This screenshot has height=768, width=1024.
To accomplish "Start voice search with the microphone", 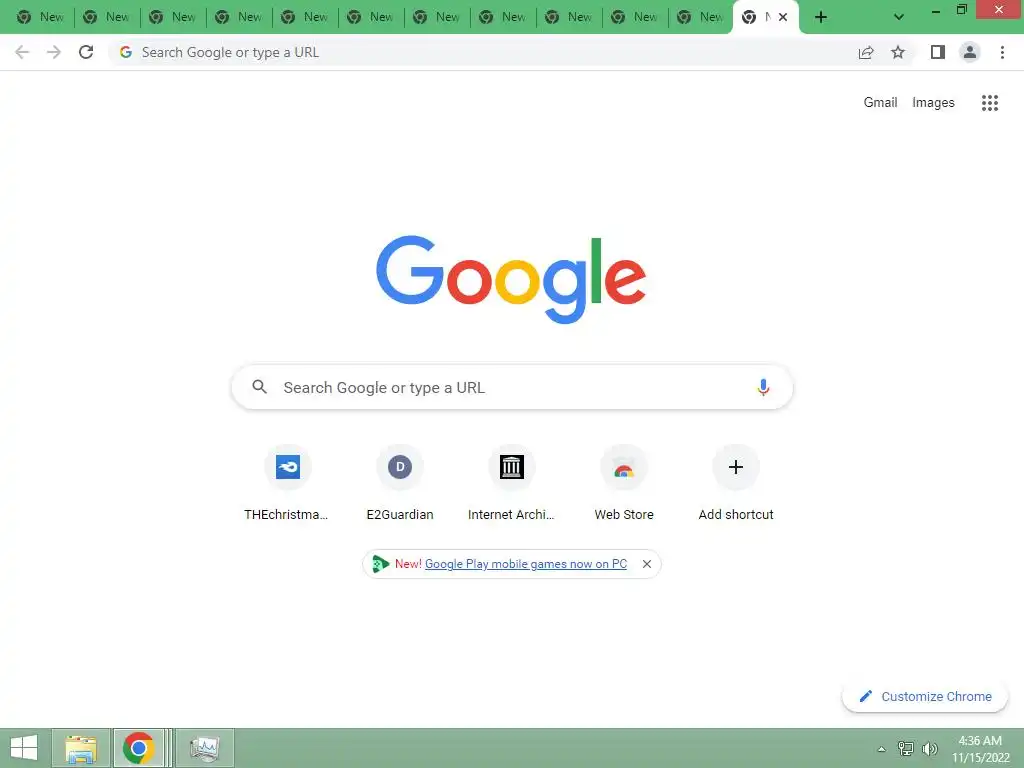I will [x=763, y=387].
